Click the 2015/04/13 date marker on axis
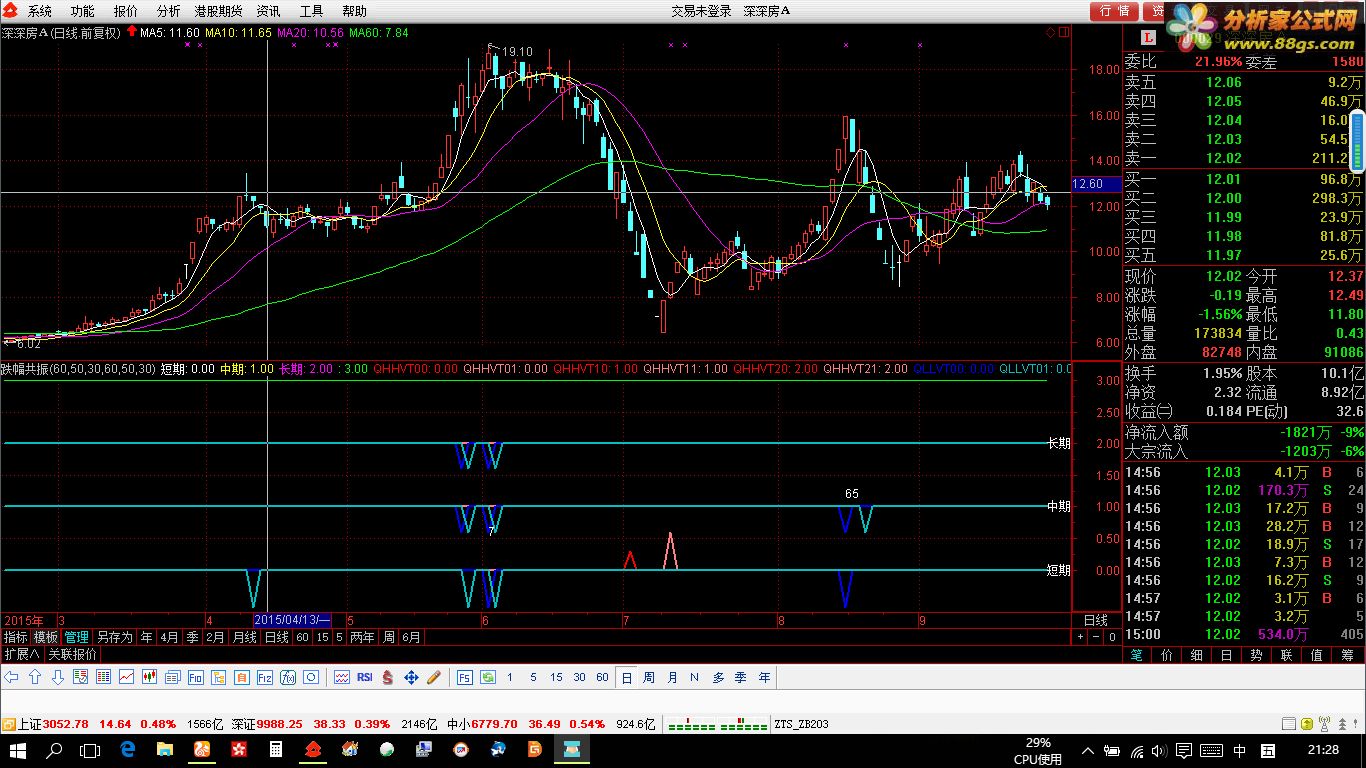The image size is (1366, 768). click(292, 620)
